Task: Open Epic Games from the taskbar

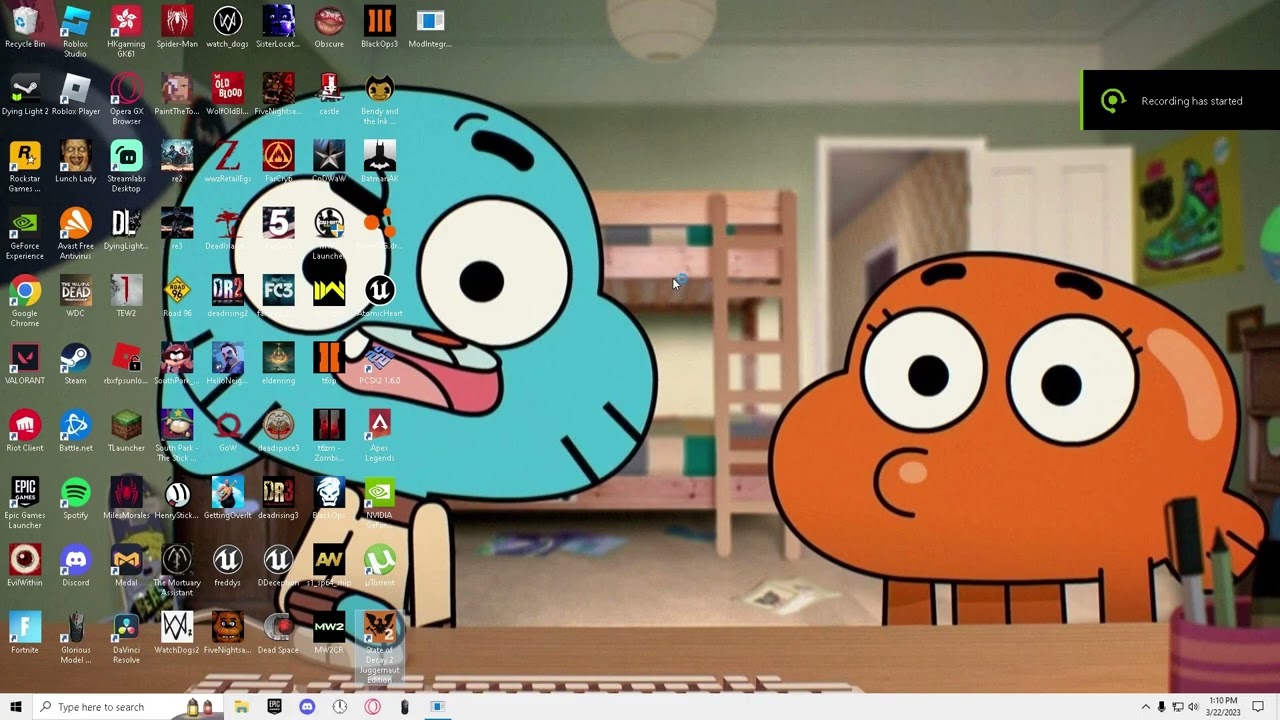Action: pyautogui.click(x=274, y=707)
